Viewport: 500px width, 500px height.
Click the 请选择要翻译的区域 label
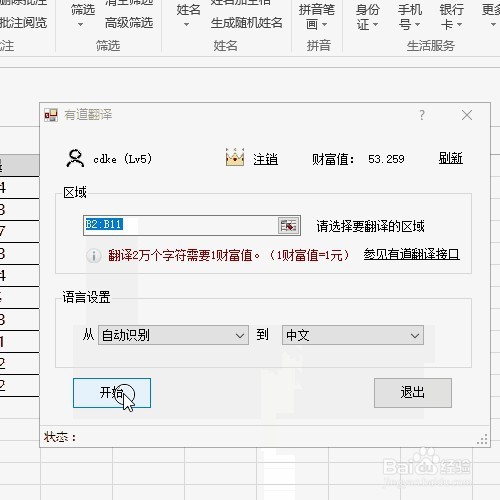370,226
